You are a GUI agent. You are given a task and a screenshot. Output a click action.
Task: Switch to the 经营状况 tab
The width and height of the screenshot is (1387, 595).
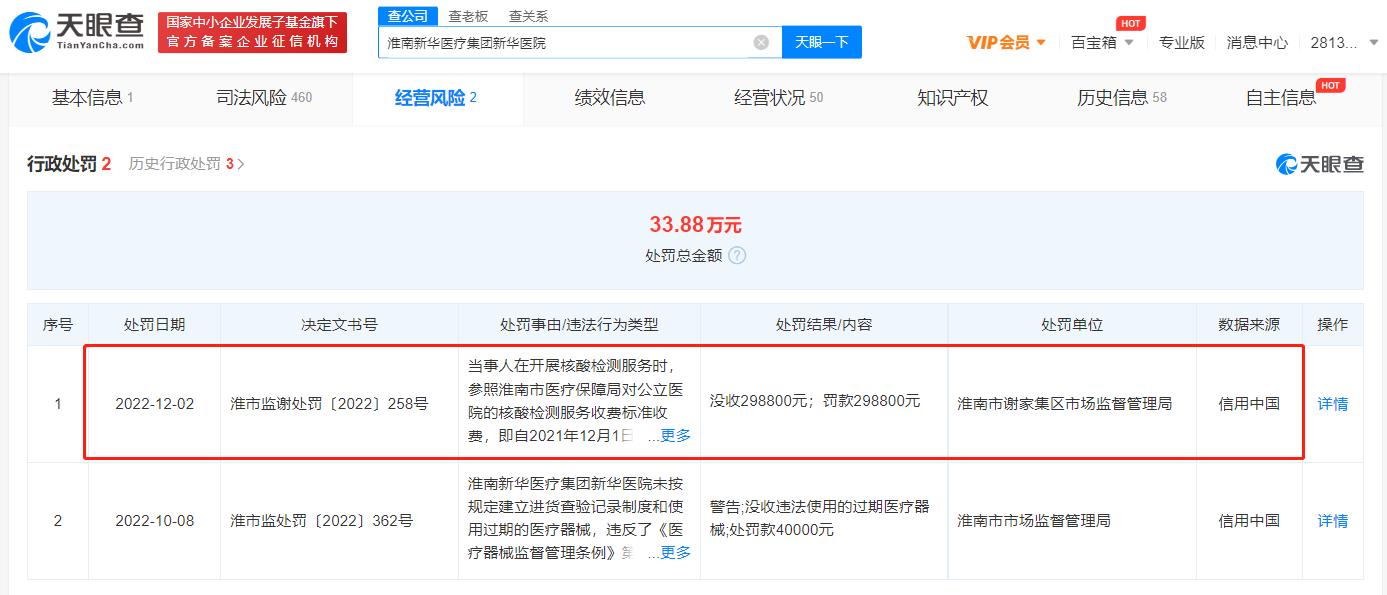[778, 97]
